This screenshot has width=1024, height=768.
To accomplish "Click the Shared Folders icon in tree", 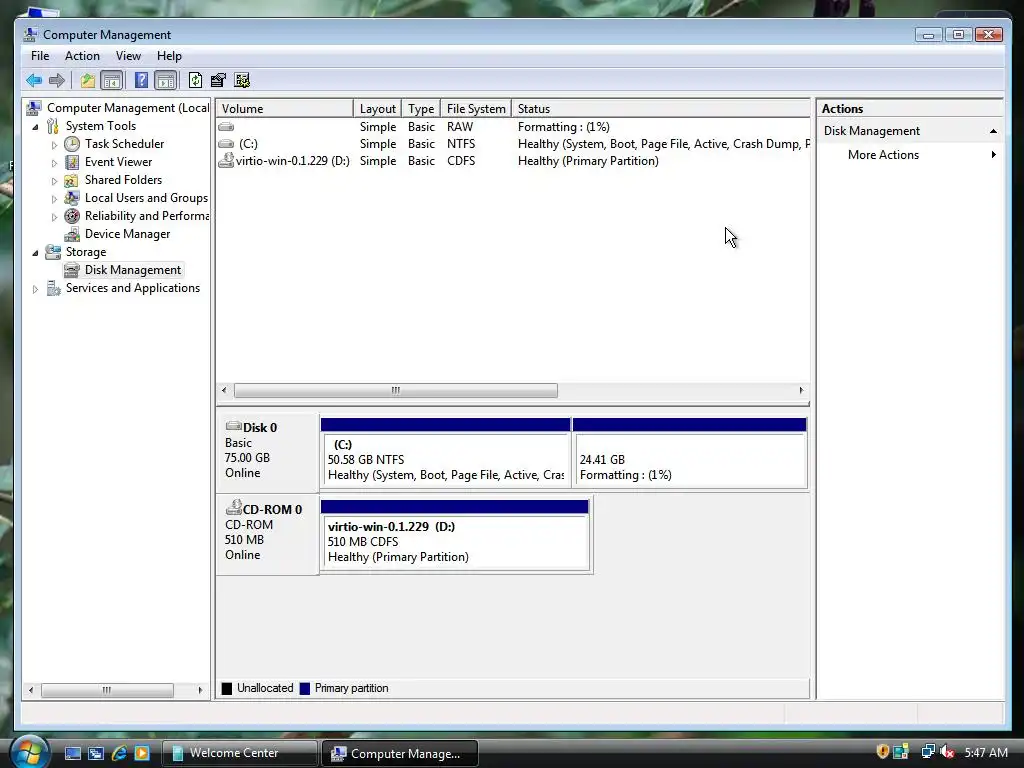I will [x=72, y=180].
